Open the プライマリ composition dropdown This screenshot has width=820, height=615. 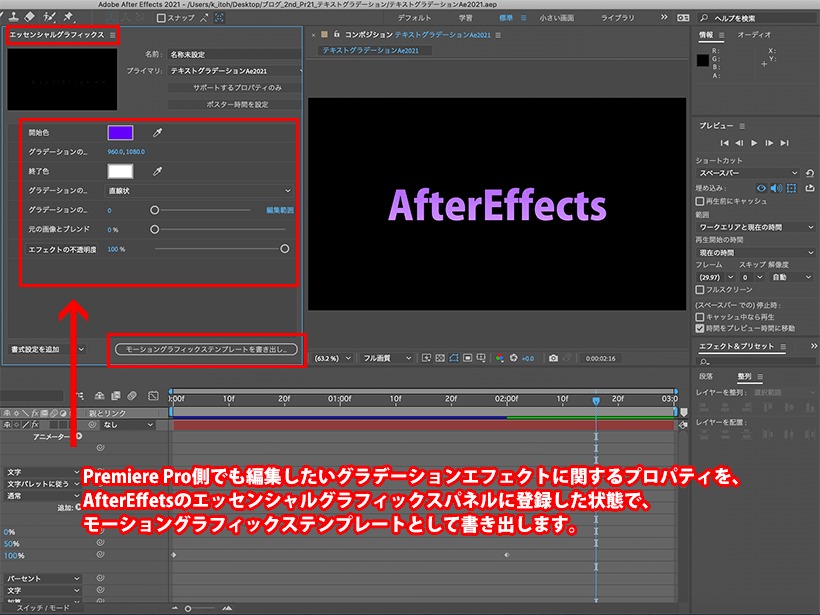click(234, 71)
